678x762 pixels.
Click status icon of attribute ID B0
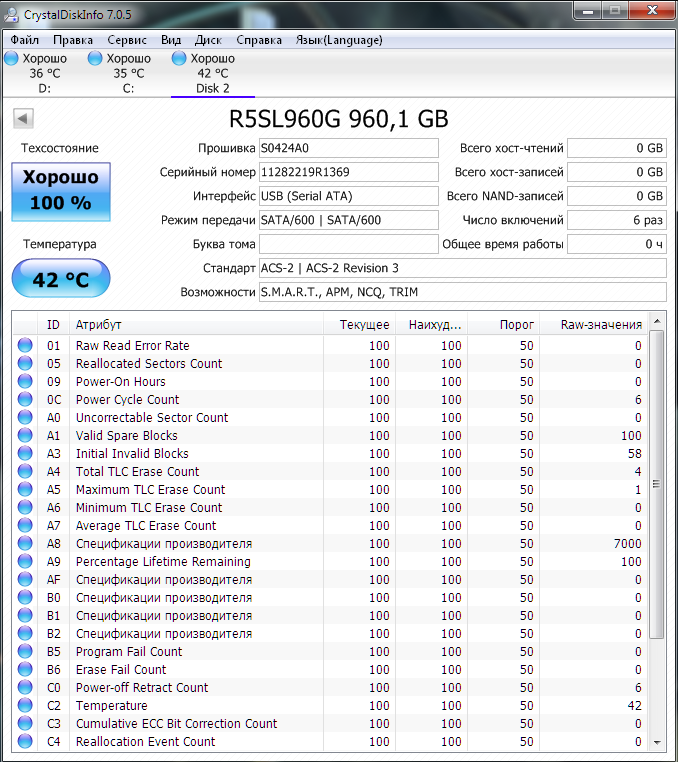pos(25,597)
